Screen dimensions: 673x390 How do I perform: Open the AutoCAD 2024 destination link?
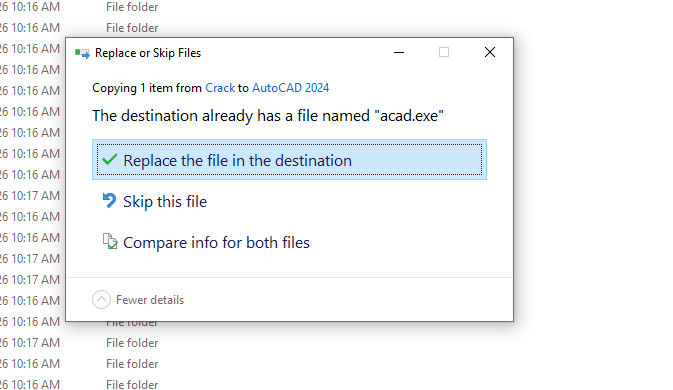click(x=291, y=88)
